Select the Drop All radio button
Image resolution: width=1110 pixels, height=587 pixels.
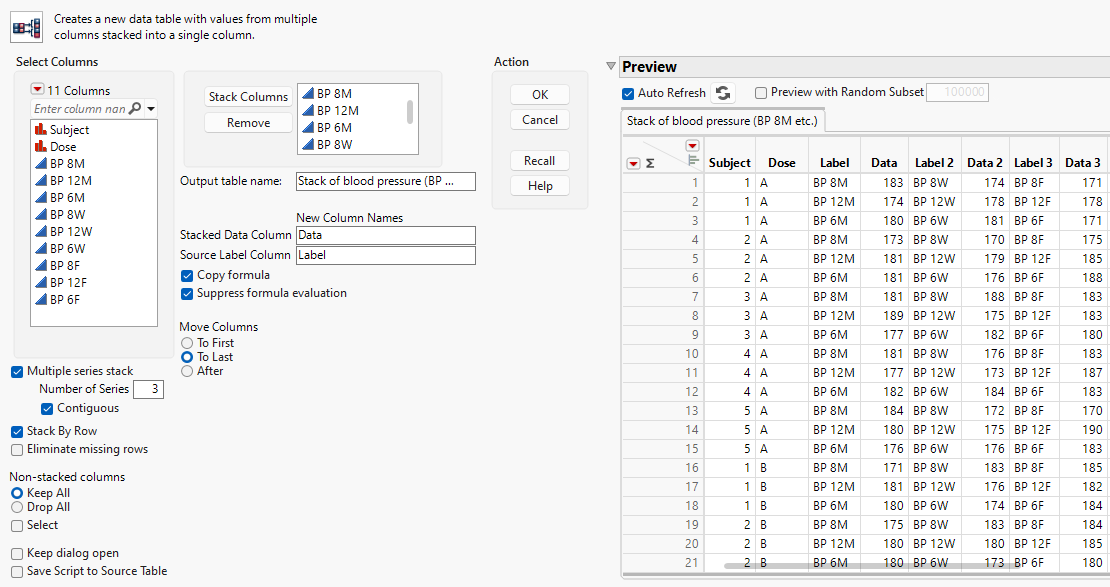click(x=16, y=507)
